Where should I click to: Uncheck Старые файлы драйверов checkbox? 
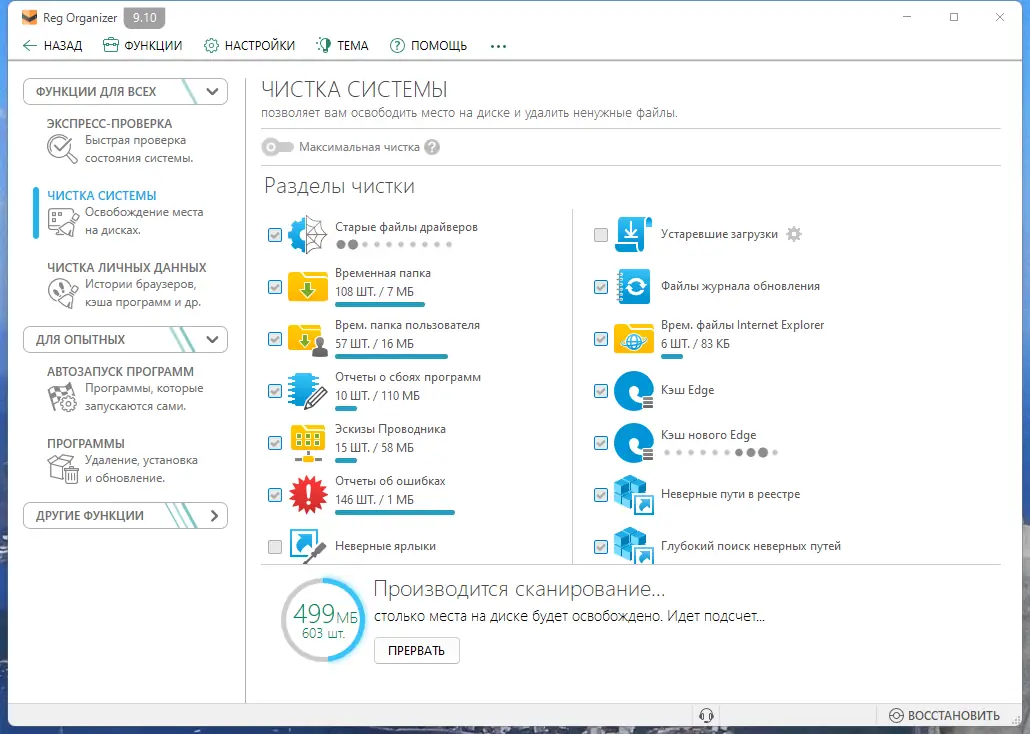click(275, 235)
